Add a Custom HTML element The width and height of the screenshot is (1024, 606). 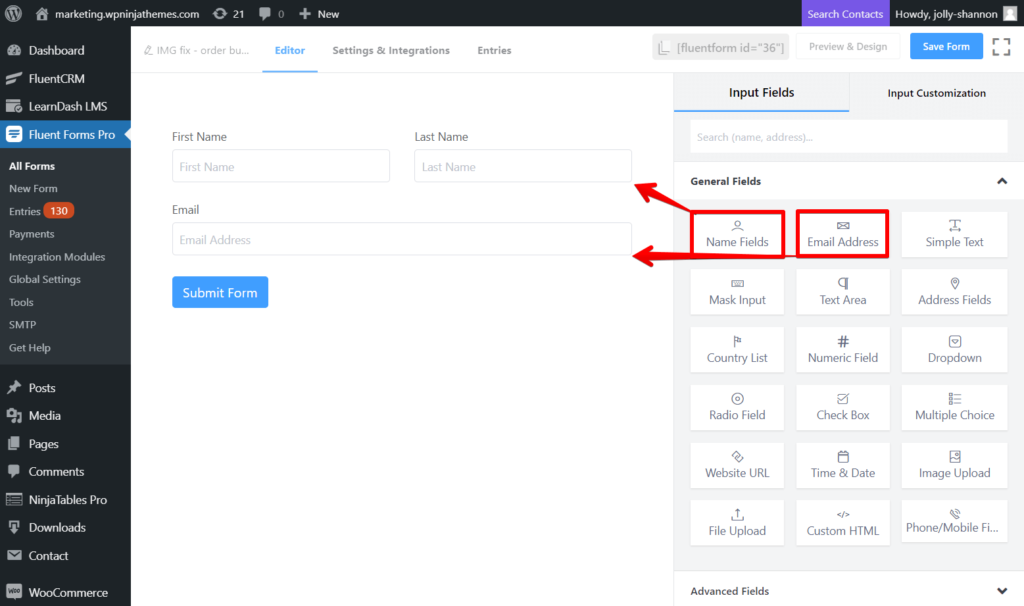[x=843, y=522]
